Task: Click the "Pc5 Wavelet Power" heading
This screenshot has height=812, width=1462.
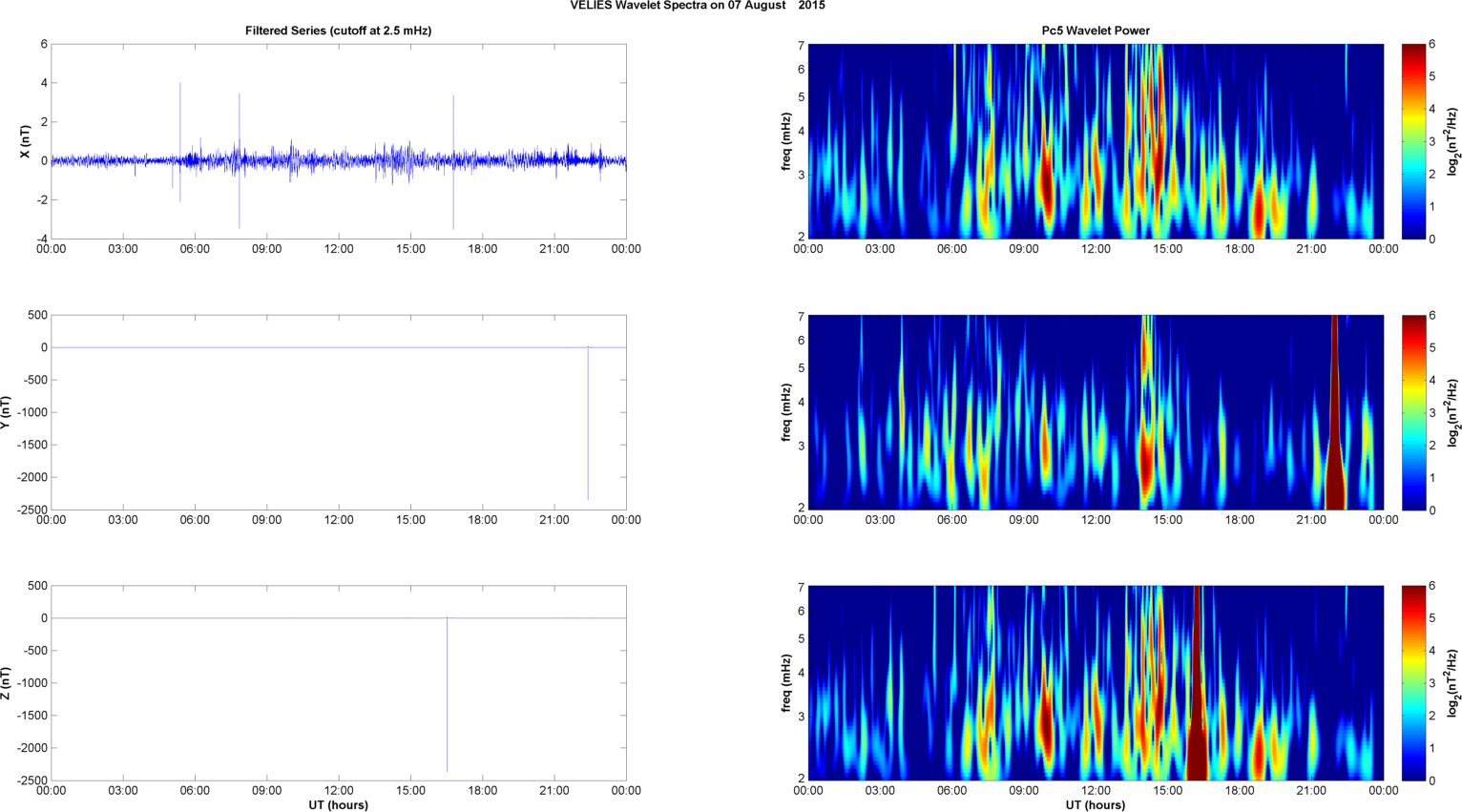Action: coord(1096,31)
